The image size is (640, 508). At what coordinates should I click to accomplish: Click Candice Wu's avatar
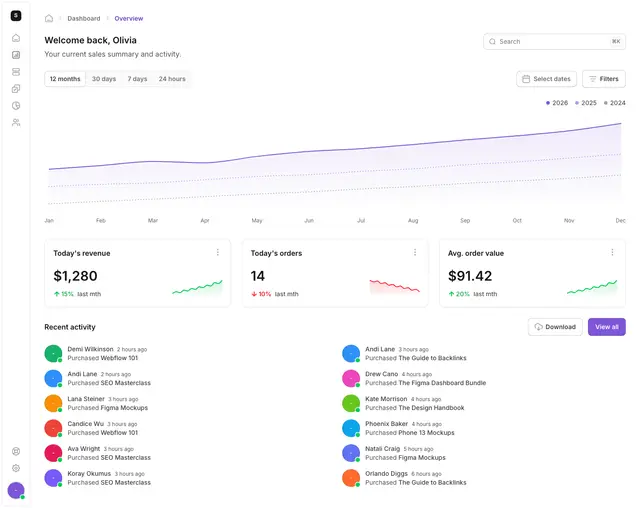[x=53, y=428]
